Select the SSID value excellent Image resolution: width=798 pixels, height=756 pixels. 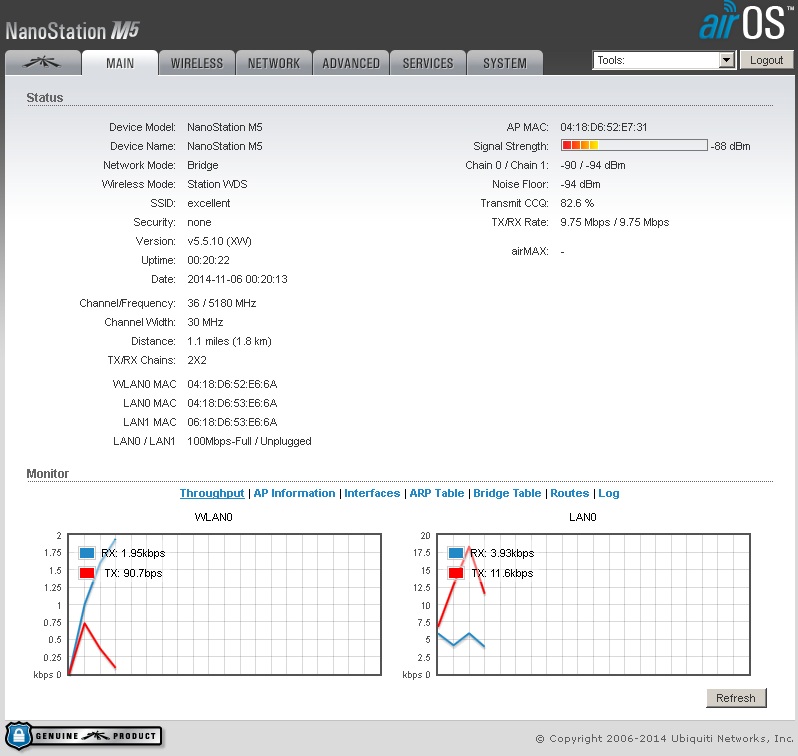click(x=209, y=203)
